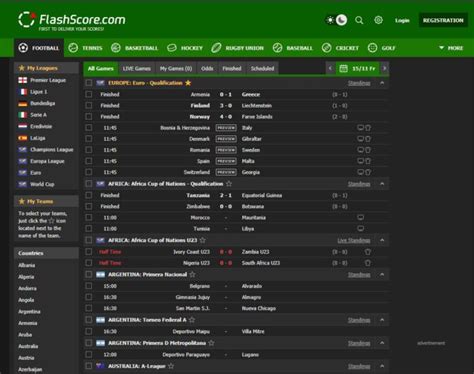Image resolution: width=474 pixels, height=374 pixels.
Task: Collapse Africa Cup of Nations Qualification section
Action: click(382, 184)
